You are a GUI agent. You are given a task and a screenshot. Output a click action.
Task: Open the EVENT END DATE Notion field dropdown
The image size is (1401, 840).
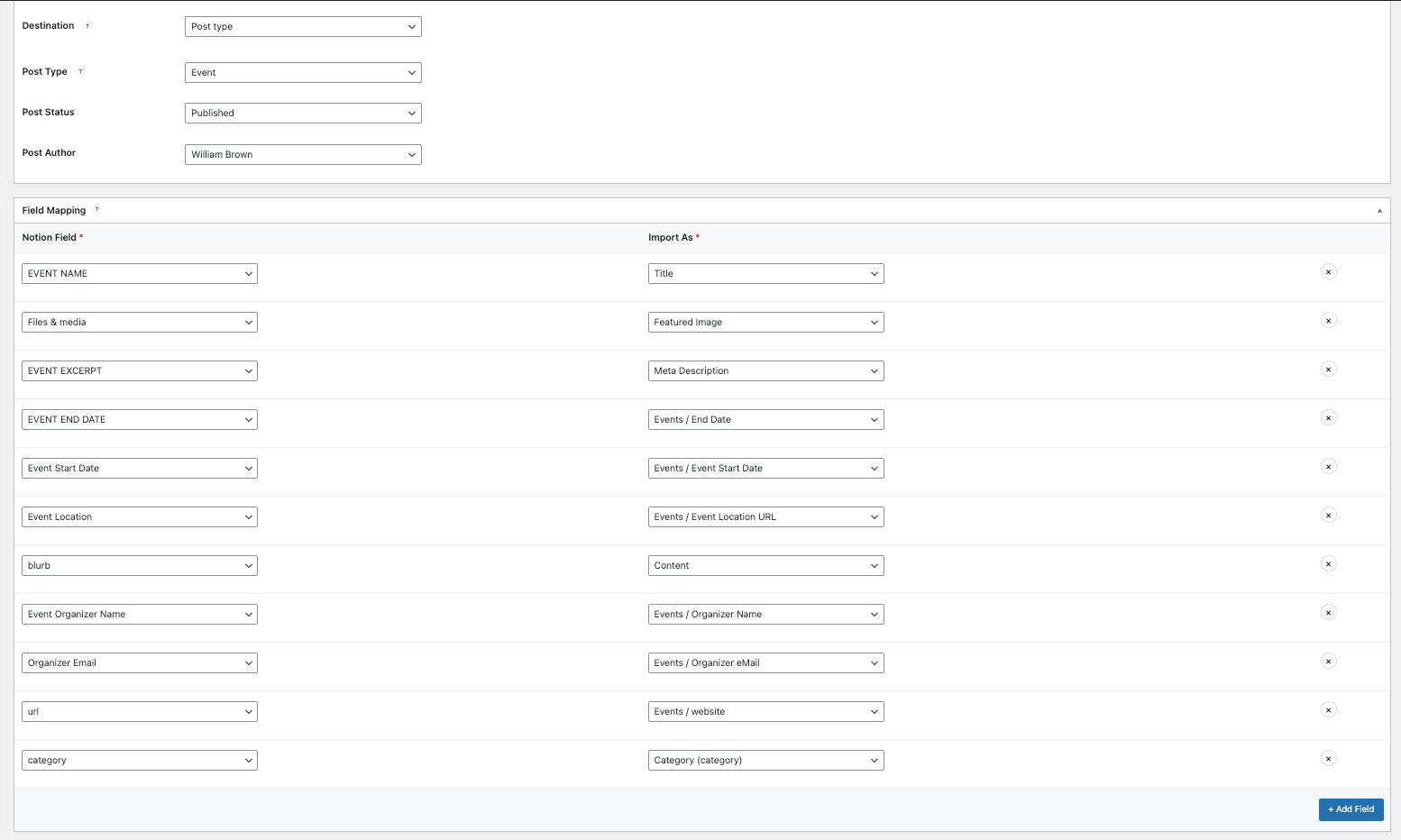pyautogui.click(x=140, y=419)
